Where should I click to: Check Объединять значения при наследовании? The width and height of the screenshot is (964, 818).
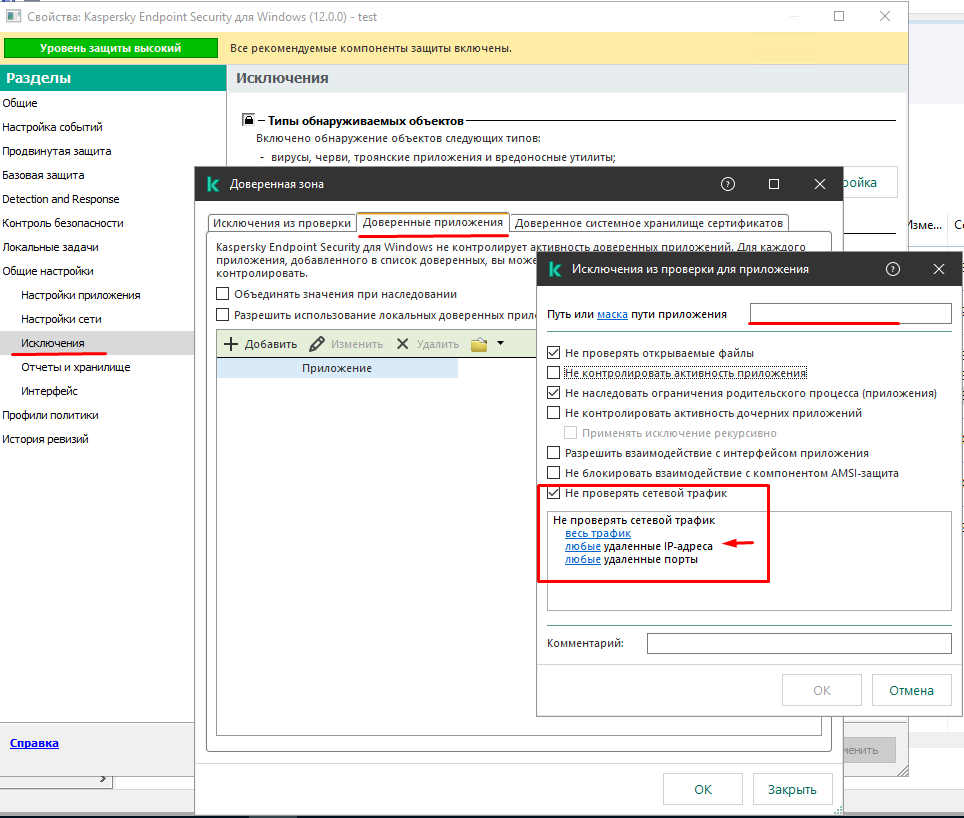(223, 294)
